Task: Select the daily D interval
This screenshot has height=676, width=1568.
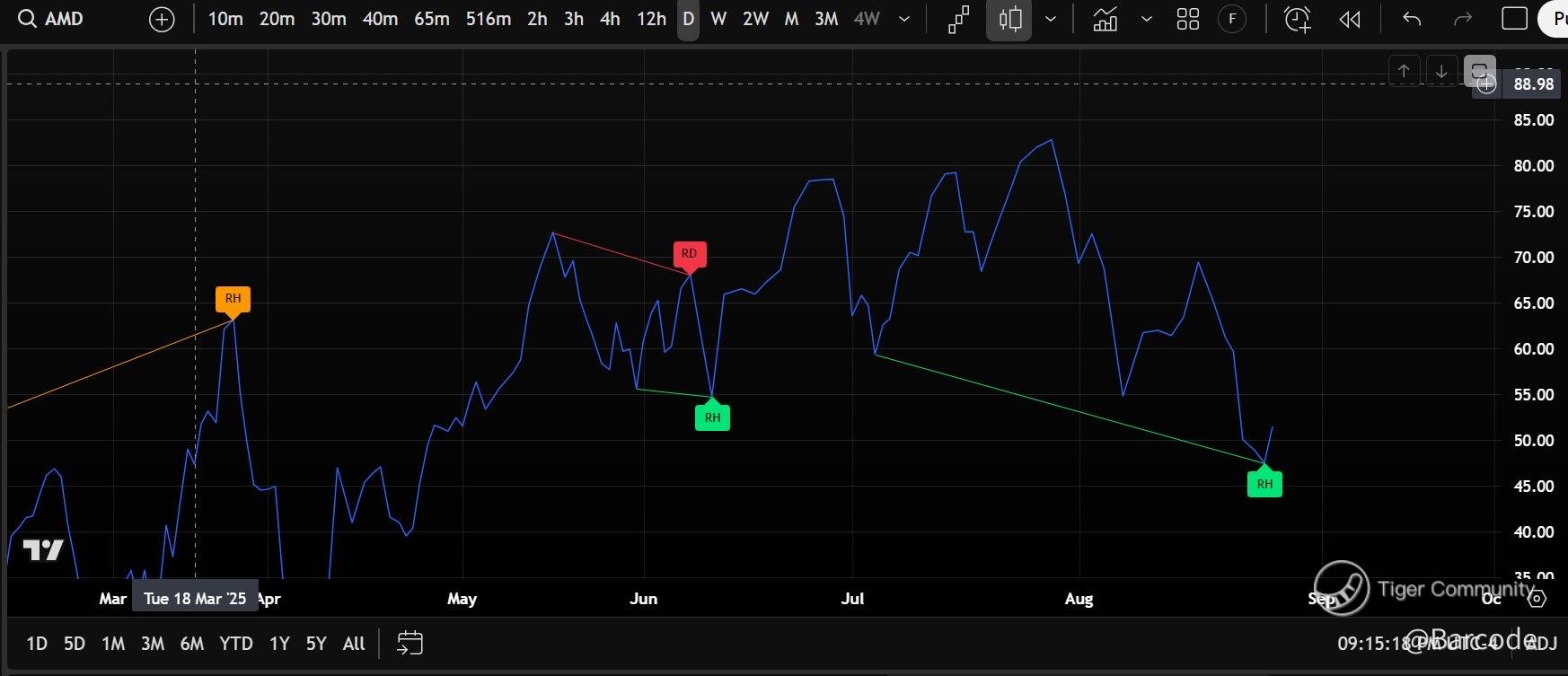Action: [689, 19]
